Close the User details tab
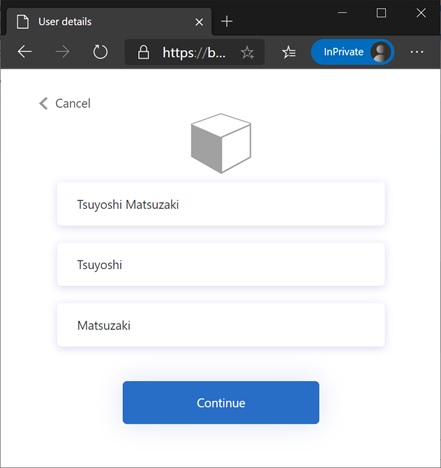441x468 pixels. pos(199,22)
